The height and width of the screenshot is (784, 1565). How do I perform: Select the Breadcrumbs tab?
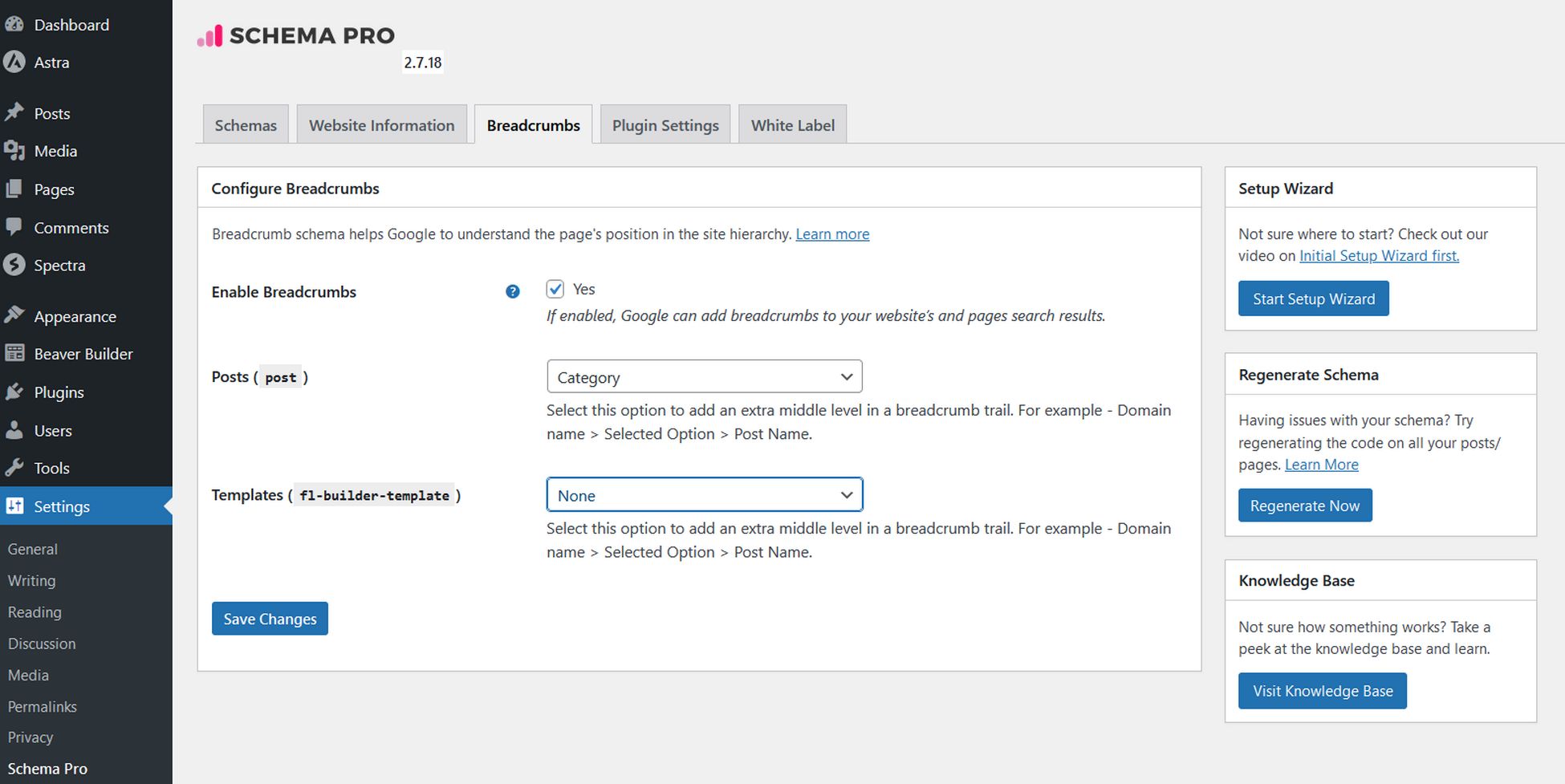pos(534,124)
